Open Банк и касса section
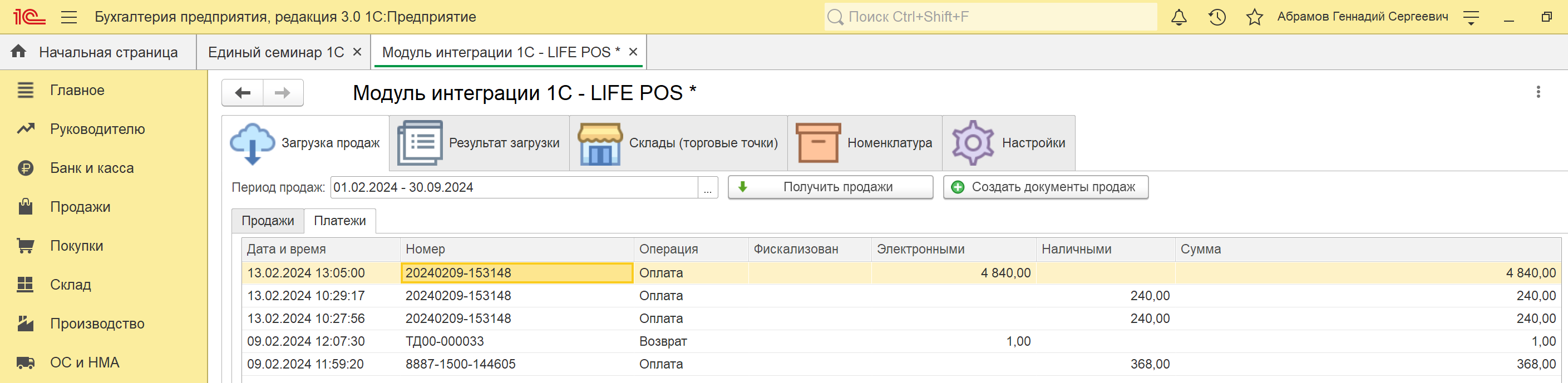 103,168
